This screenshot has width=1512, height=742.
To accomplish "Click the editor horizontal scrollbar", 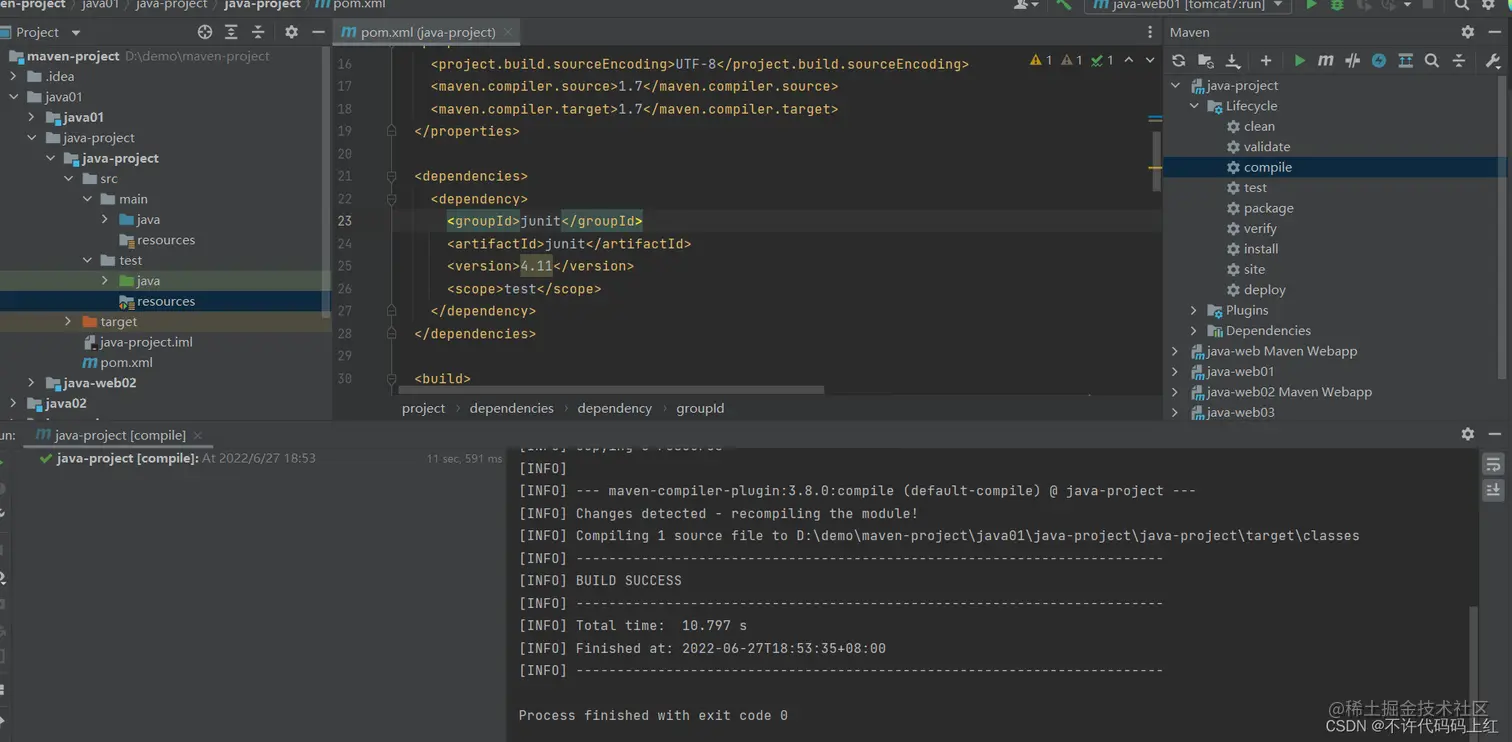I will coord(610,390).
